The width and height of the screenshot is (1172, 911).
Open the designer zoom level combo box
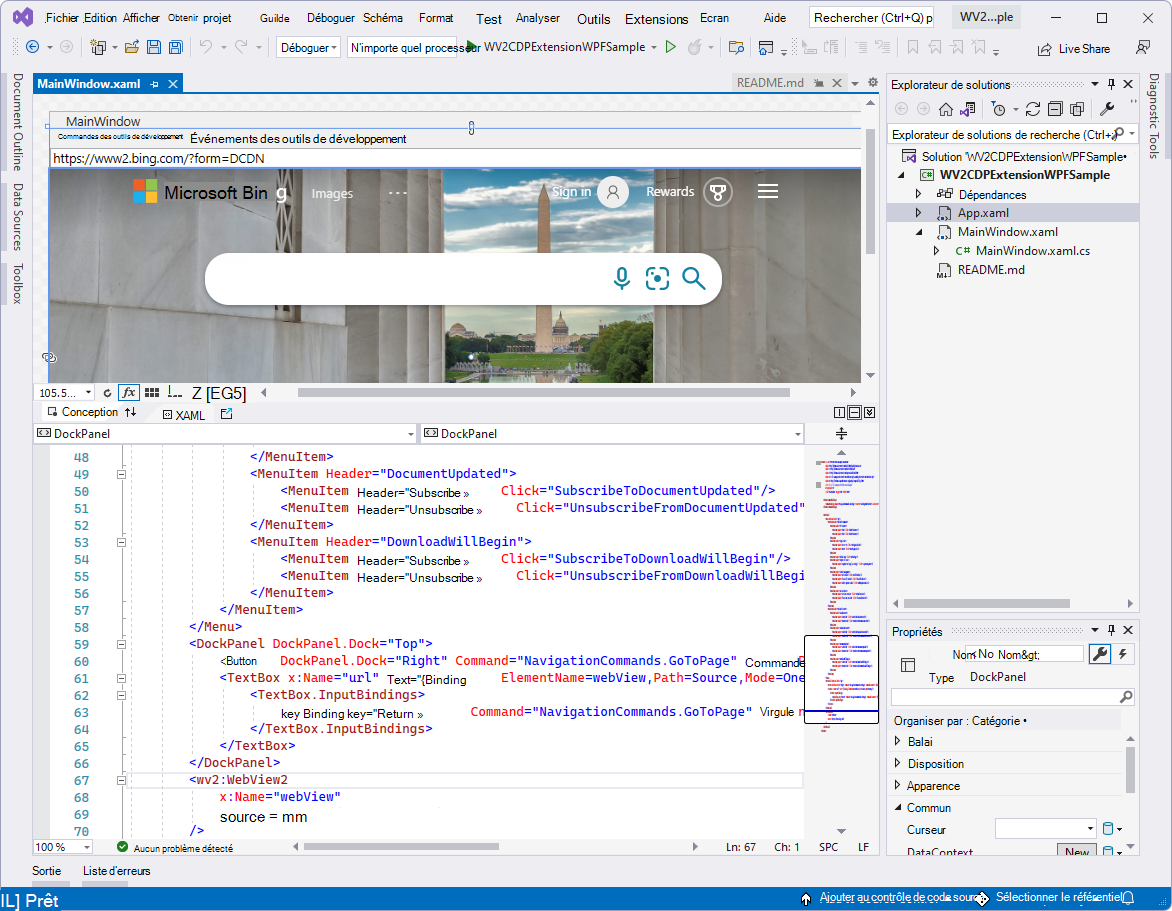point(62,392)
